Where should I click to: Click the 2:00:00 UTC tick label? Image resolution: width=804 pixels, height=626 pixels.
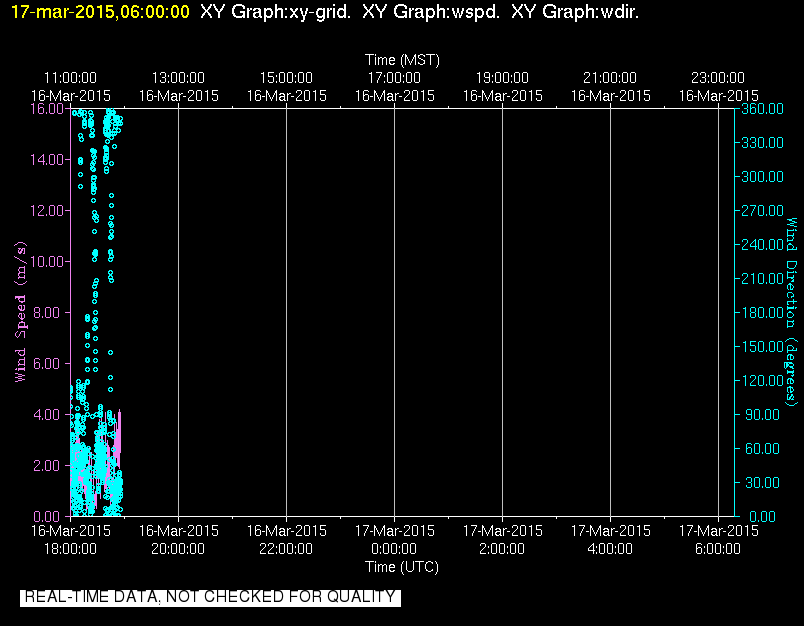[x=502, y=549]
